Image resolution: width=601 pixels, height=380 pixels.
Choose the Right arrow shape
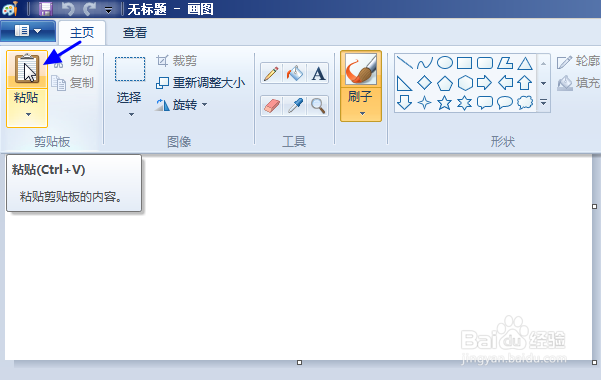point(485,83)
